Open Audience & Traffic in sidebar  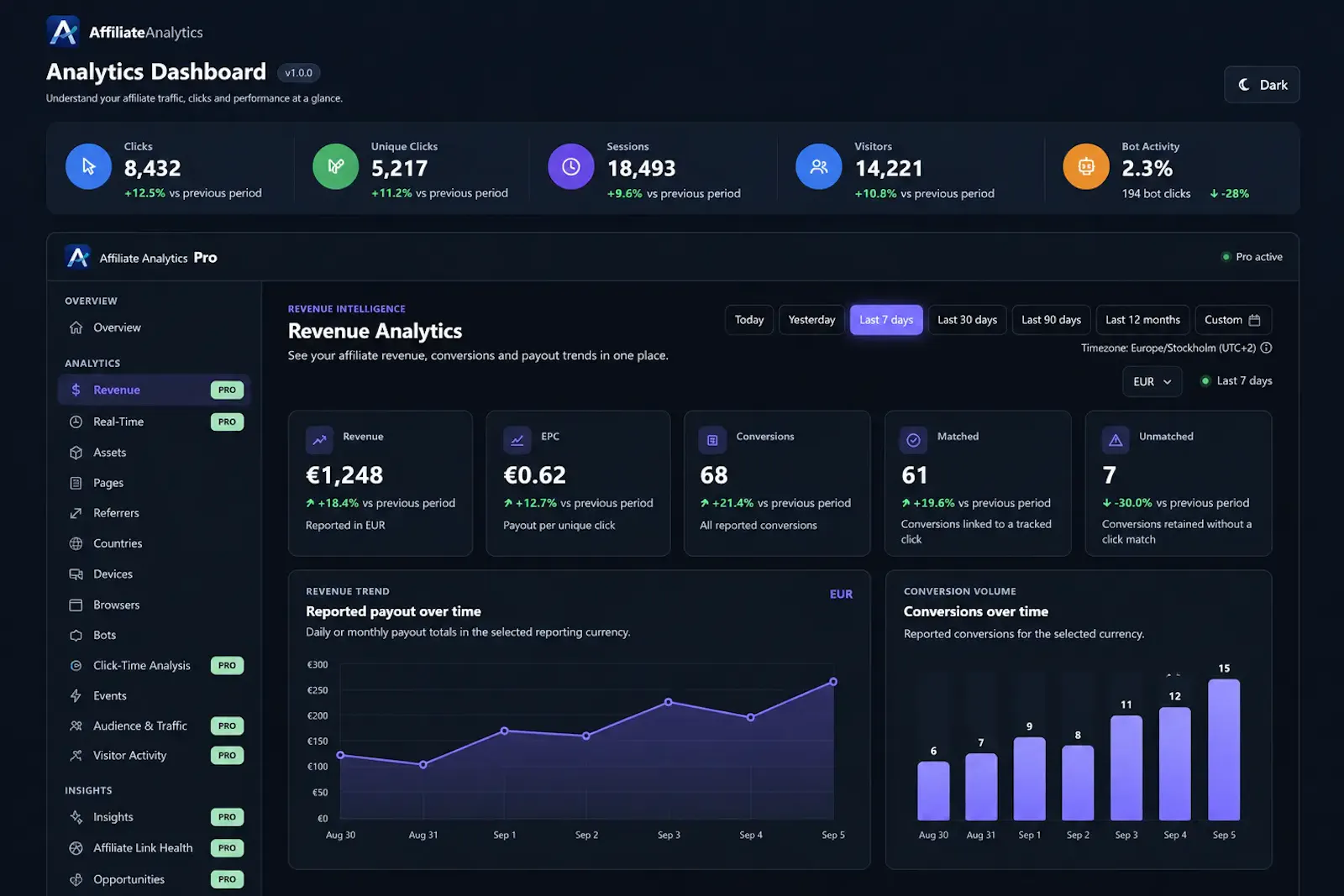click(x=155, y=726)
